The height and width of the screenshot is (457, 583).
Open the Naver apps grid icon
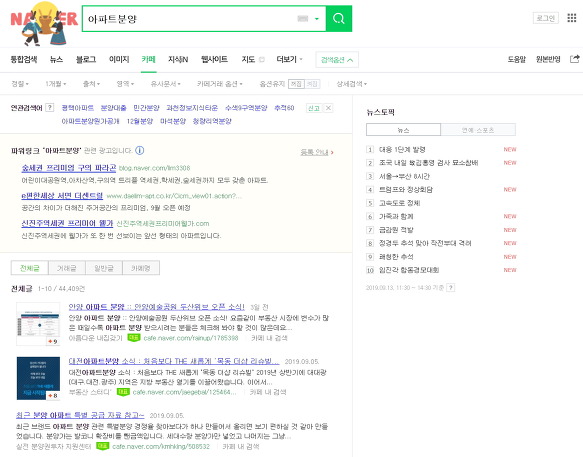(571, 18)
